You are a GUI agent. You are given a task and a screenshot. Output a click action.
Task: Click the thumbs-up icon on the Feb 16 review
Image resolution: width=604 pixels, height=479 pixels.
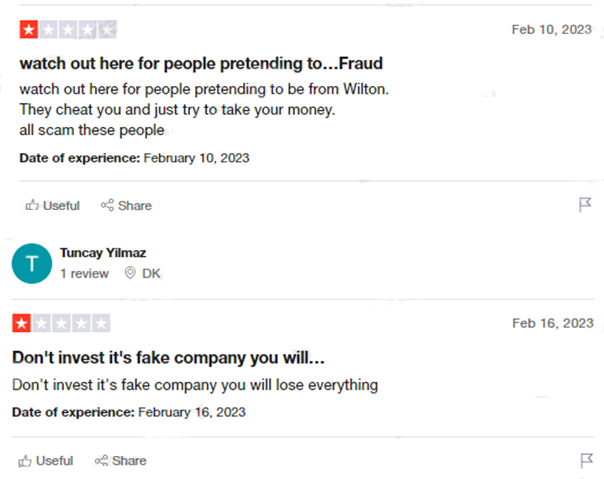pos(25,461)
